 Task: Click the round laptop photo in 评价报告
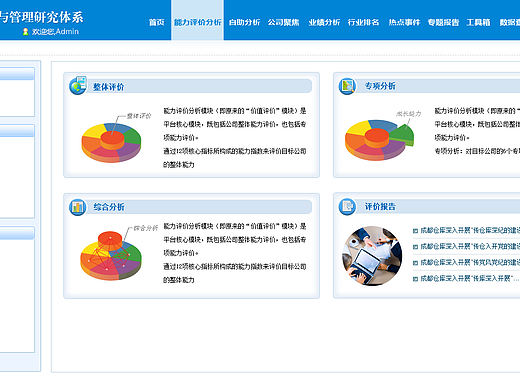pos(372,256)
